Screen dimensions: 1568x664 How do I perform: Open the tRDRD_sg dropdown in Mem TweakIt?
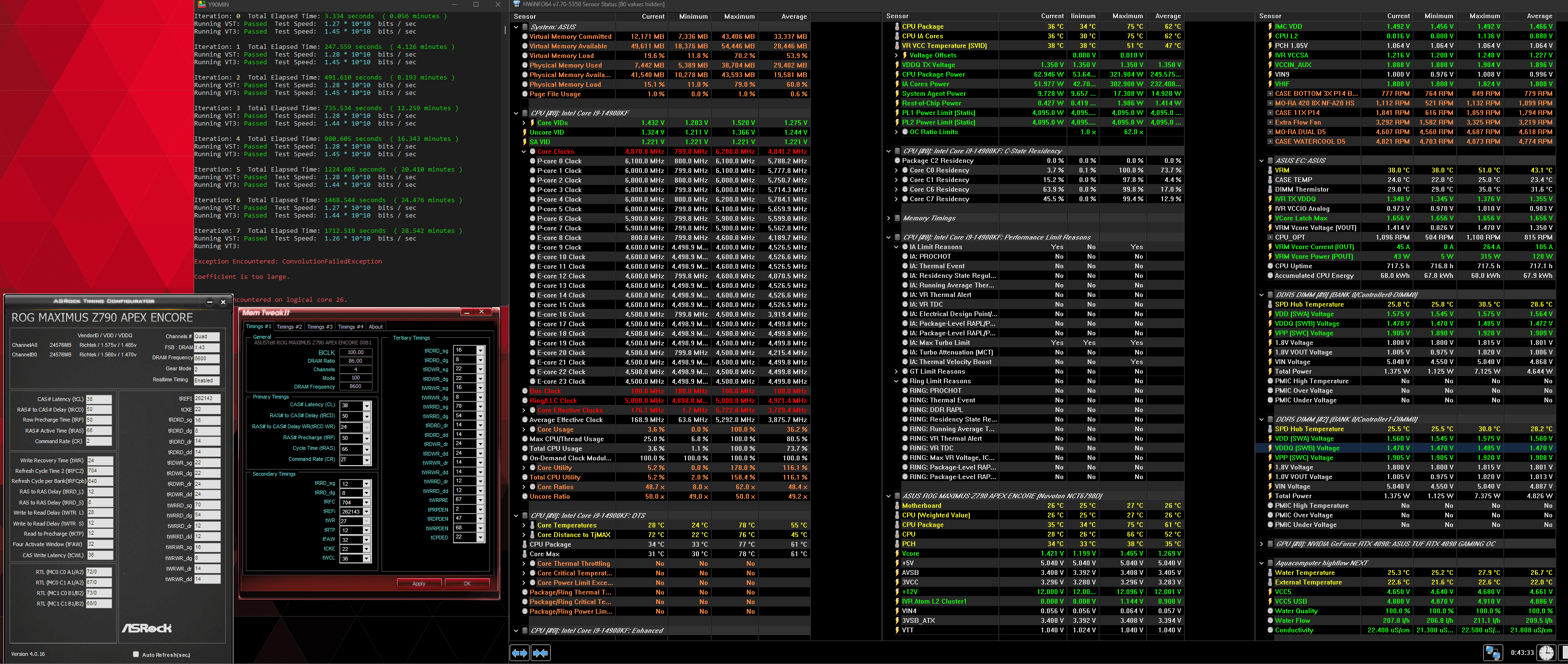(x=480, y=350)
